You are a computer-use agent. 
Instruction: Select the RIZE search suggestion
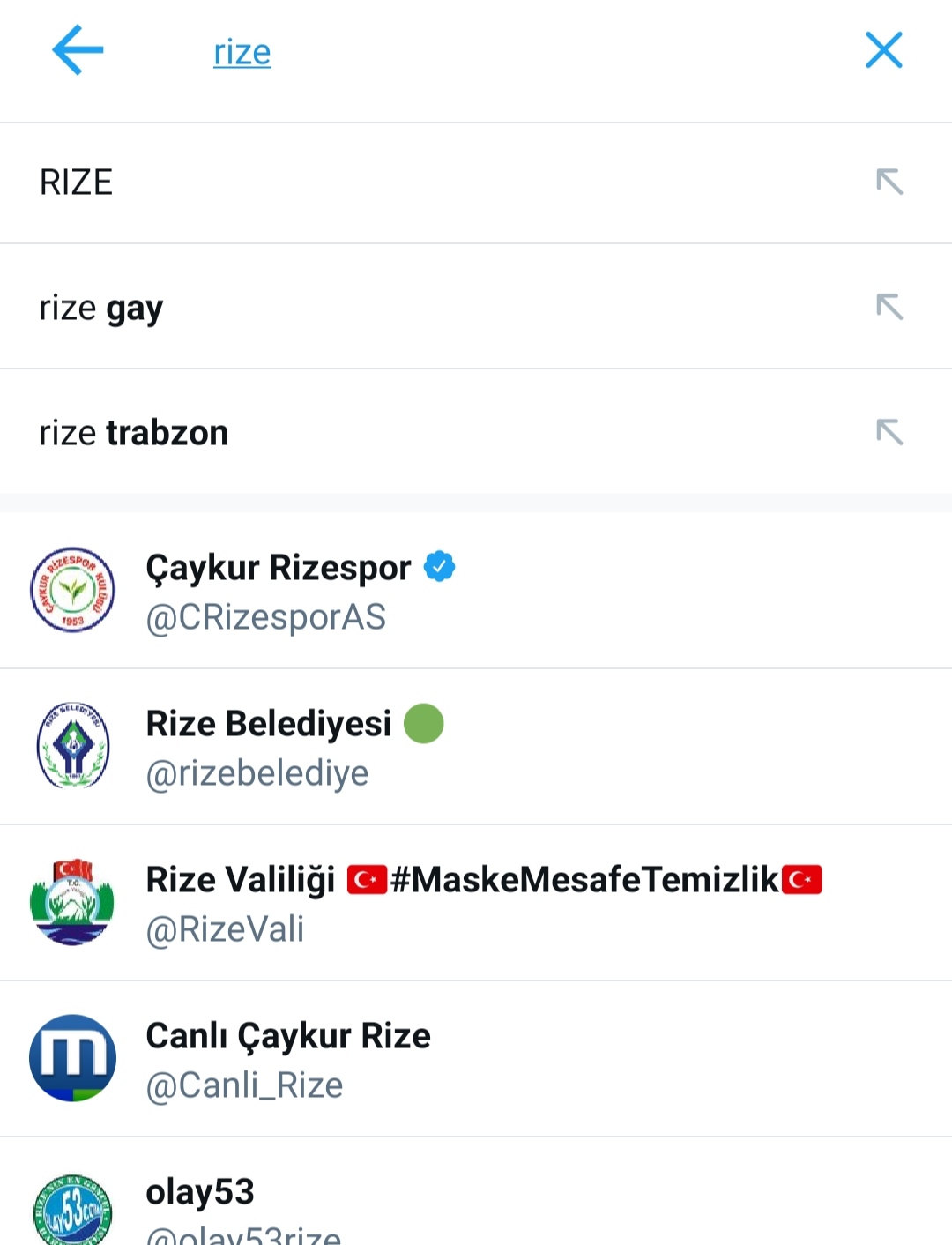tap(476, 183)
